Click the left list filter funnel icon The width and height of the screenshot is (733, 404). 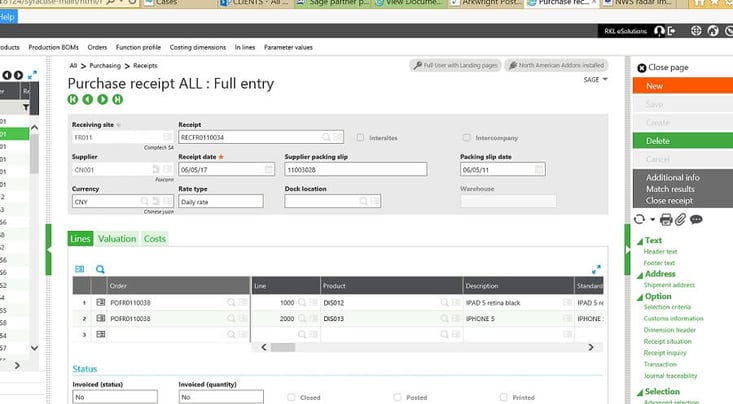26,108
